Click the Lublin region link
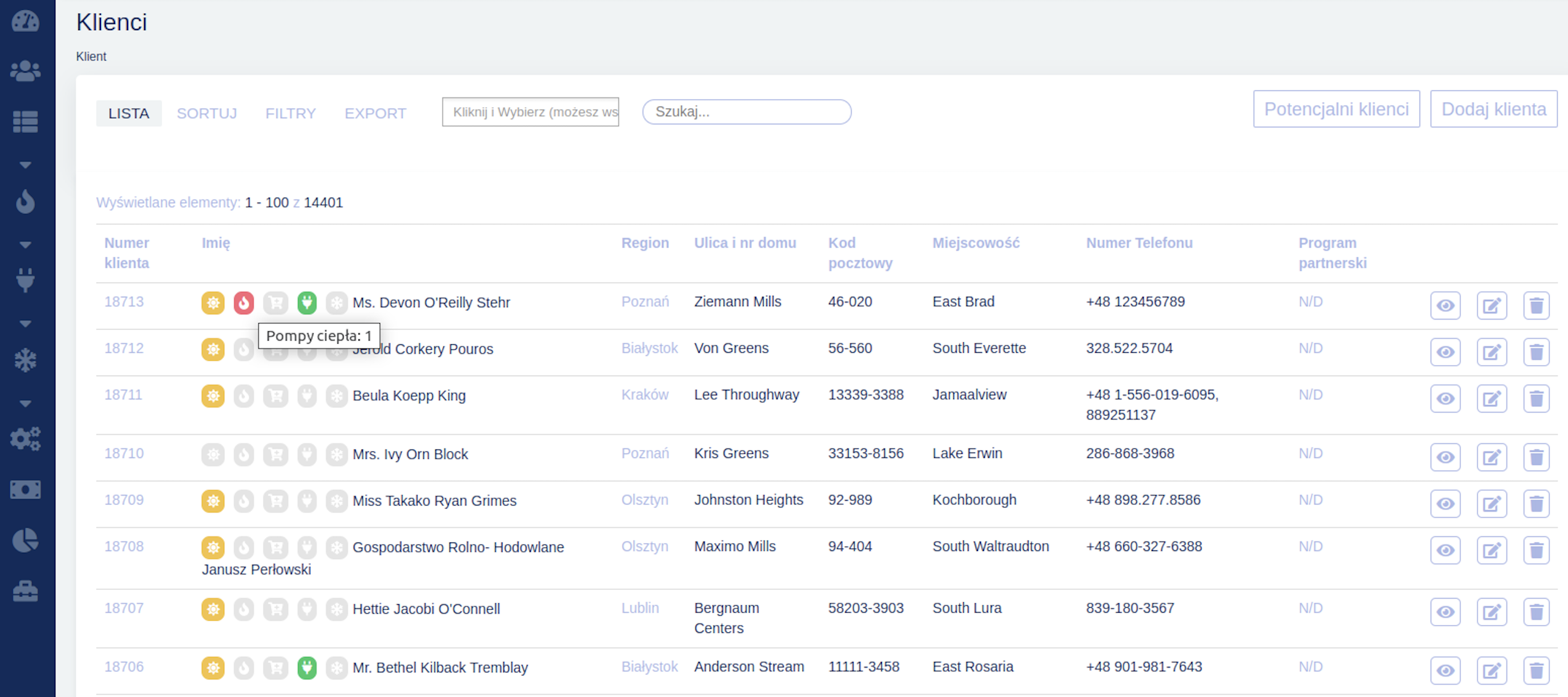 click(640, 608)
